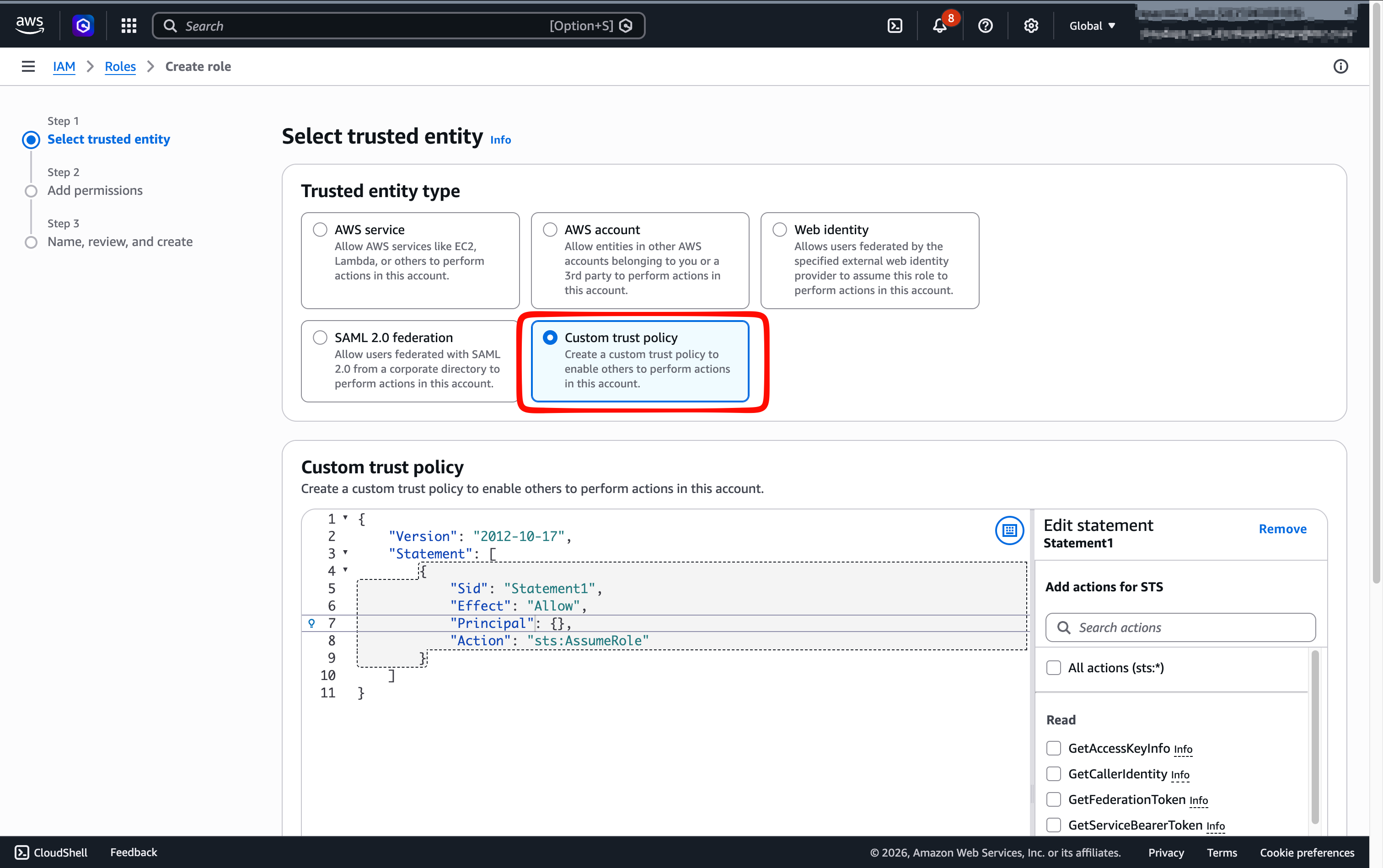This screenshot has width=1383, height=868.
Task: Check the GetFederationToken action
Action: (x=1053, y=799)
